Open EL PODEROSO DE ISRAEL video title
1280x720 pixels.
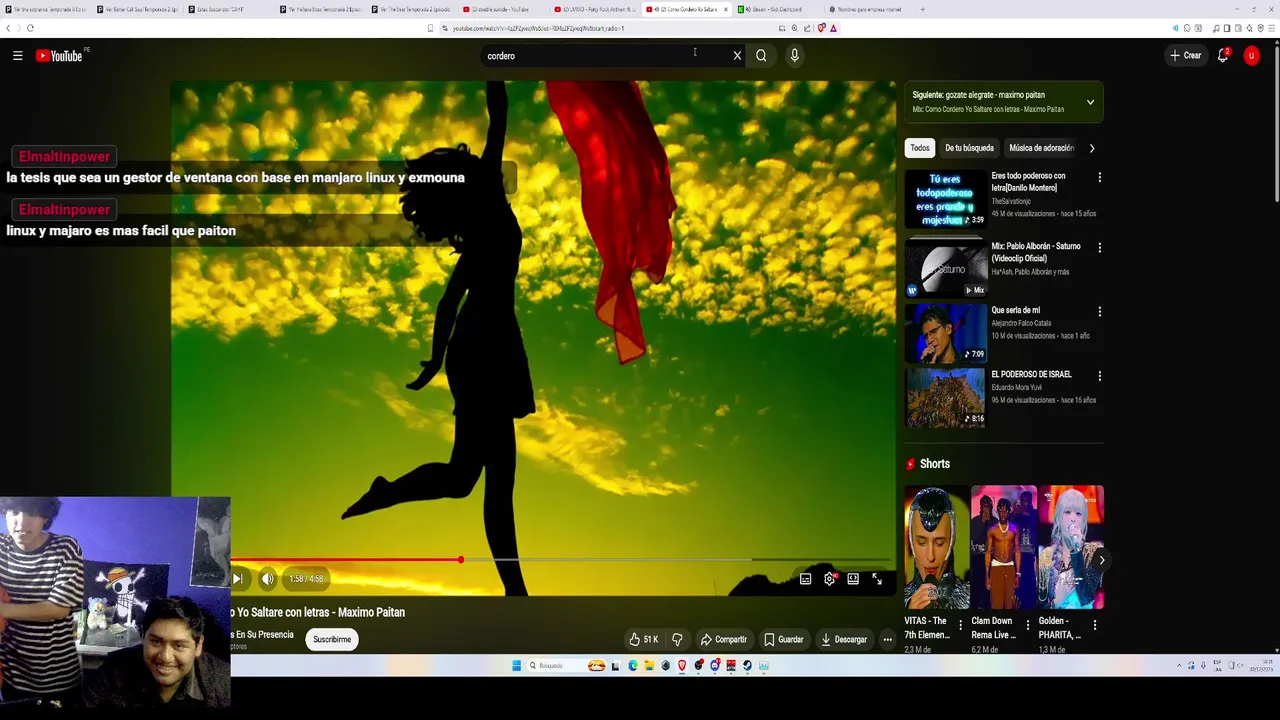coord(1031,374)
